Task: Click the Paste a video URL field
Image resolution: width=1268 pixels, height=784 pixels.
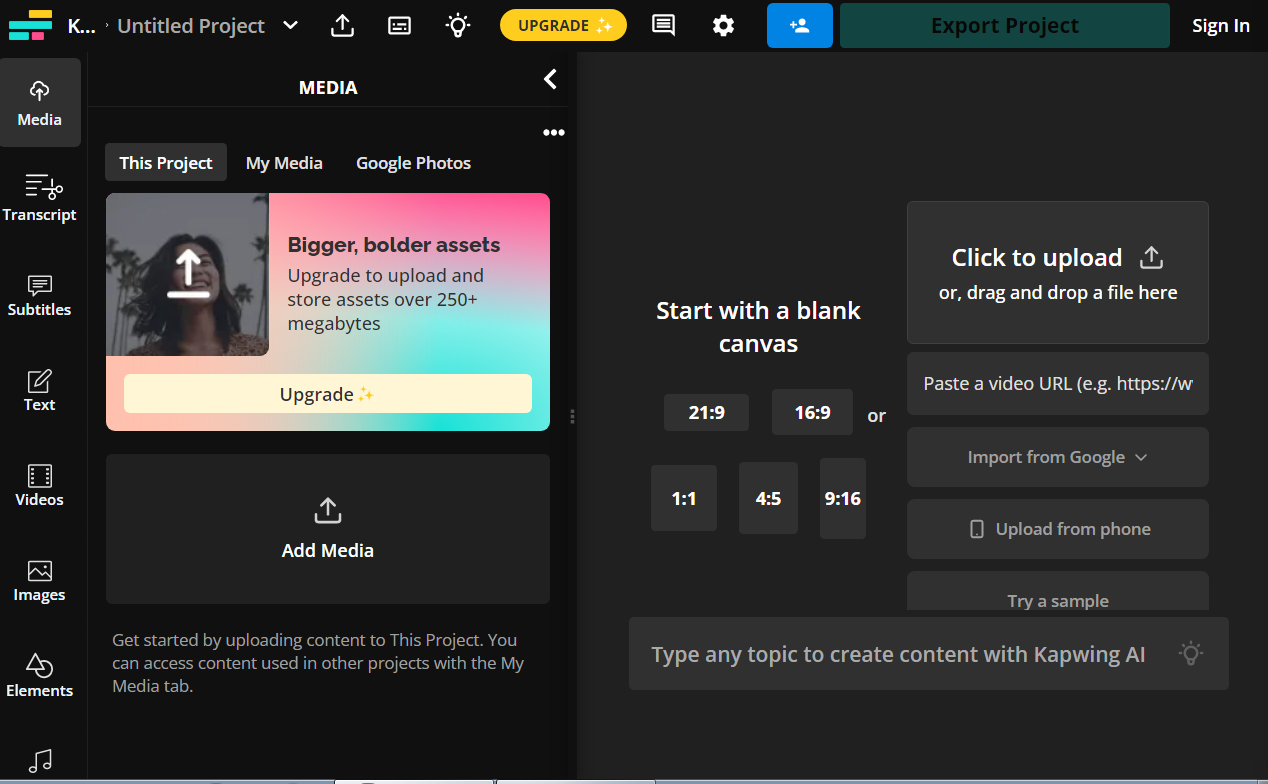Action: point(1057,384)
